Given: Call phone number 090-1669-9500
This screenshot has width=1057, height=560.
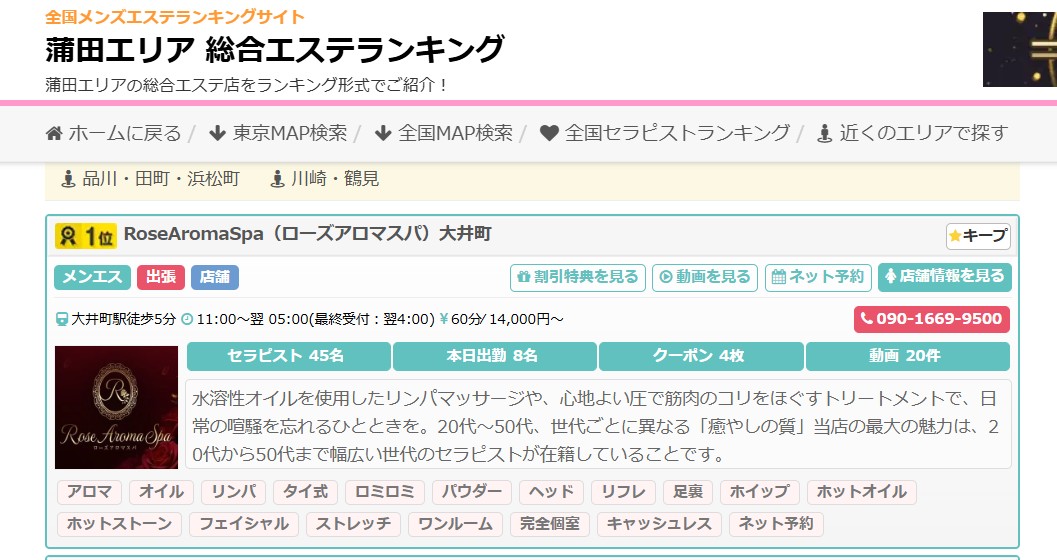Looking at the screenshot, I should tap(931, 319).
